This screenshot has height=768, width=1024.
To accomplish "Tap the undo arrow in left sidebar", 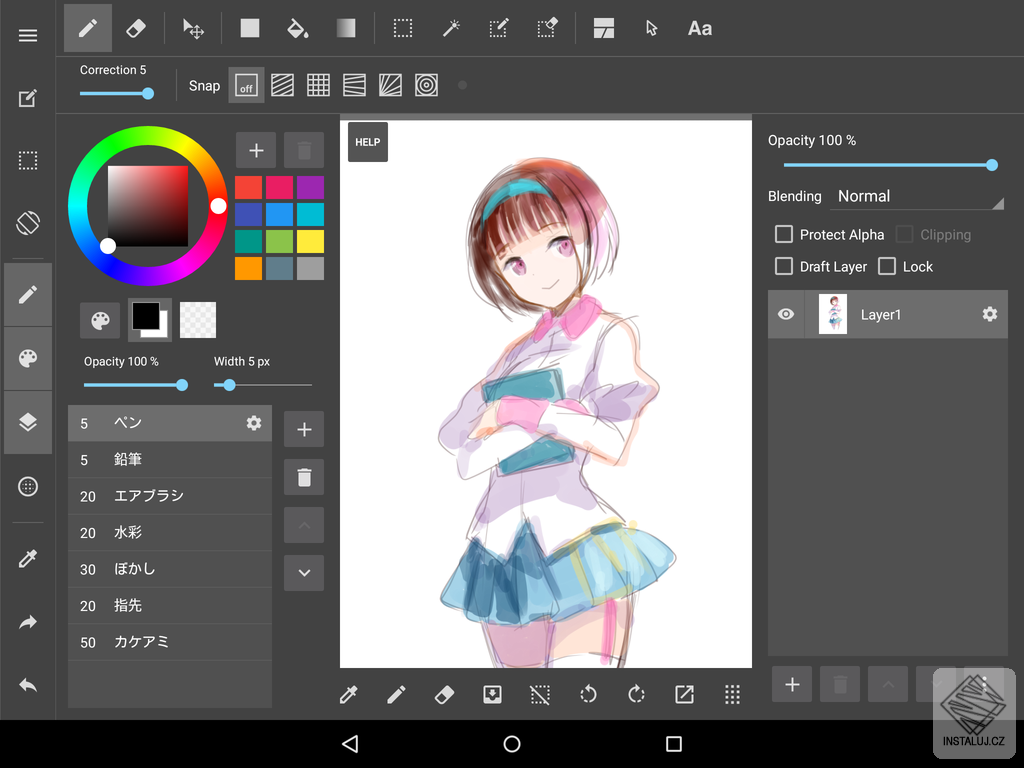I will click(27, 685).
